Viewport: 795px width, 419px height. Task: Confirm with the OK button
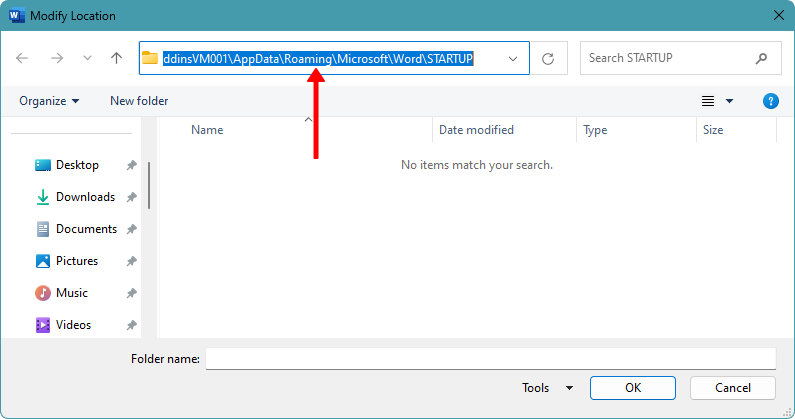[632, 388]
